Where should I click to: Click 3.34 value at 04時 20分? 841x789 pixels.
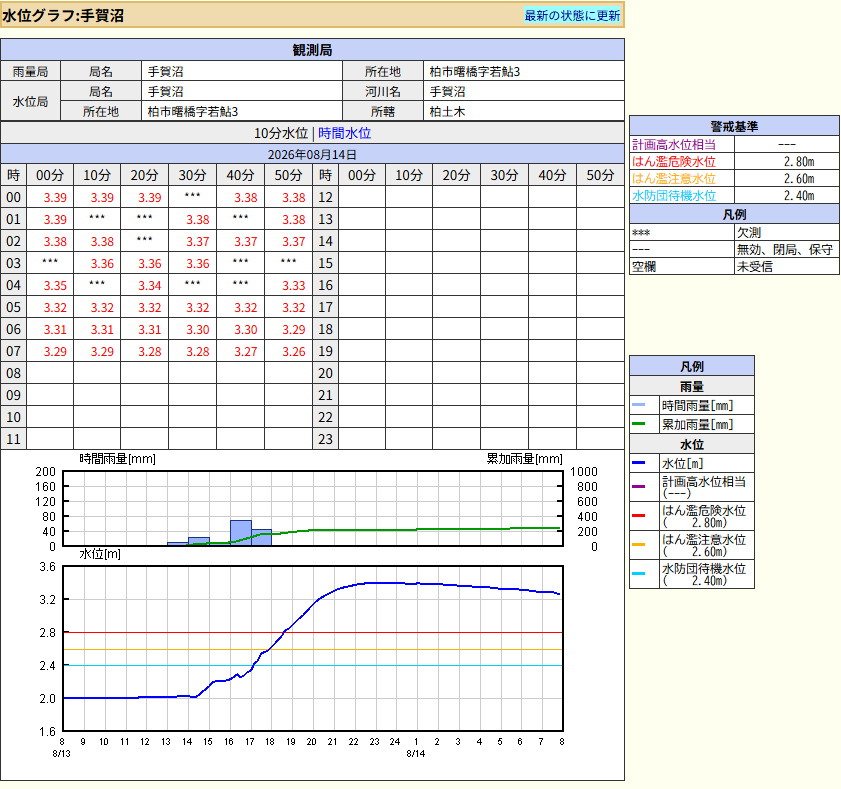(150, 285)
